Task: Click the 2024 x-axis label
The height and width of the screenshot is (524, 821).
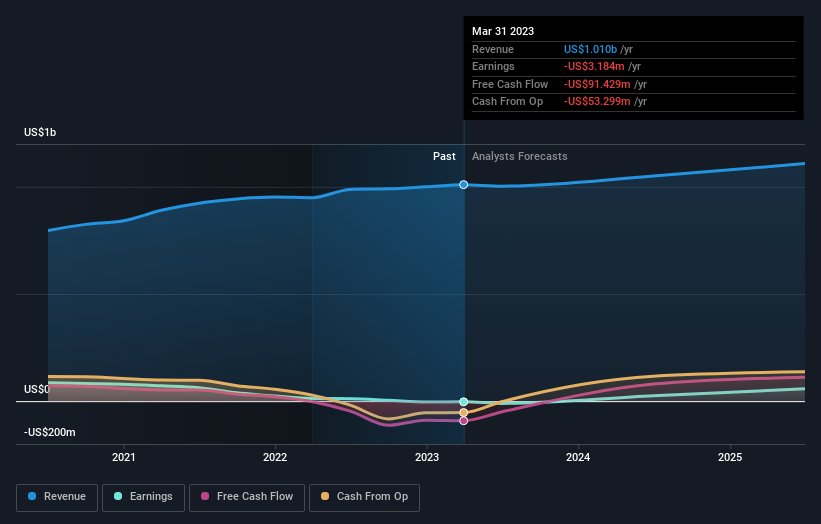Action: 578,458
